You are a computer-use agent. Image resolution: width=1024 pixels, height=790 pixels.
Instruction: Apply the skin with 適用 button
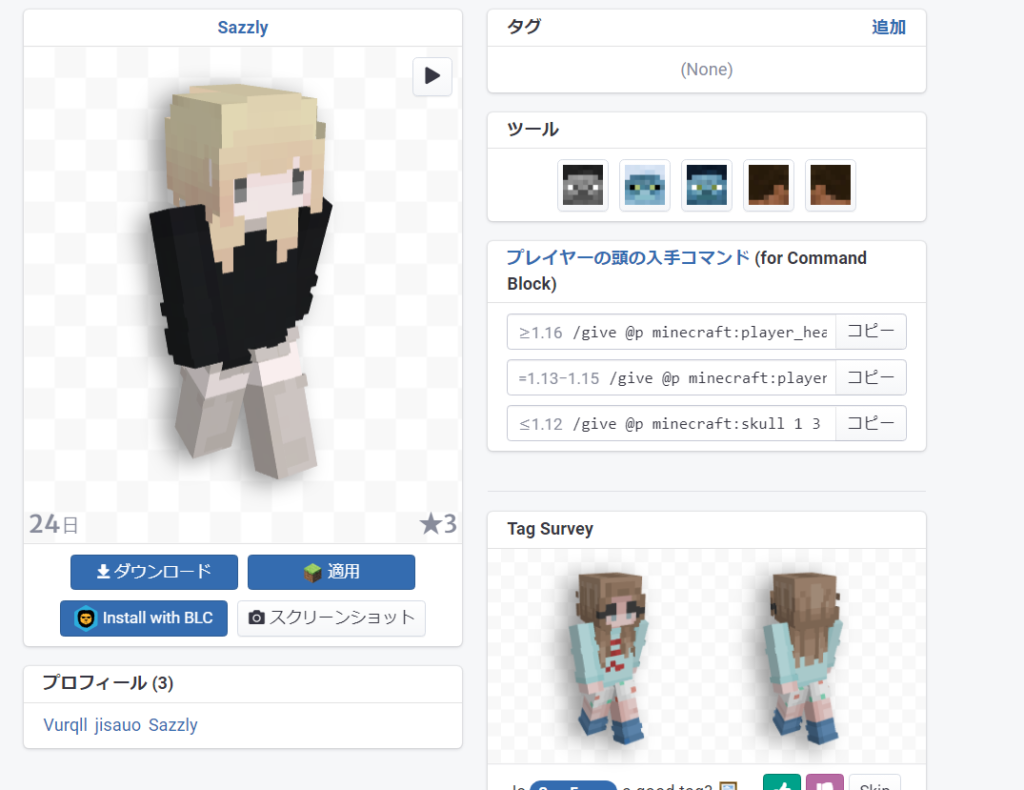pos(331,572)
